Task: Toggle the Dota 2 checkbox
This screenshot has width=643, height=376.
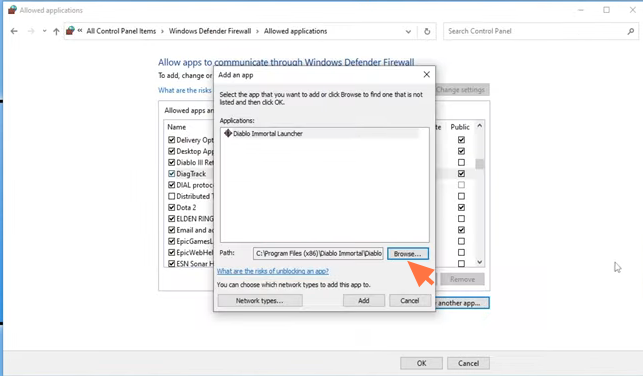Action: click(171, 207)
